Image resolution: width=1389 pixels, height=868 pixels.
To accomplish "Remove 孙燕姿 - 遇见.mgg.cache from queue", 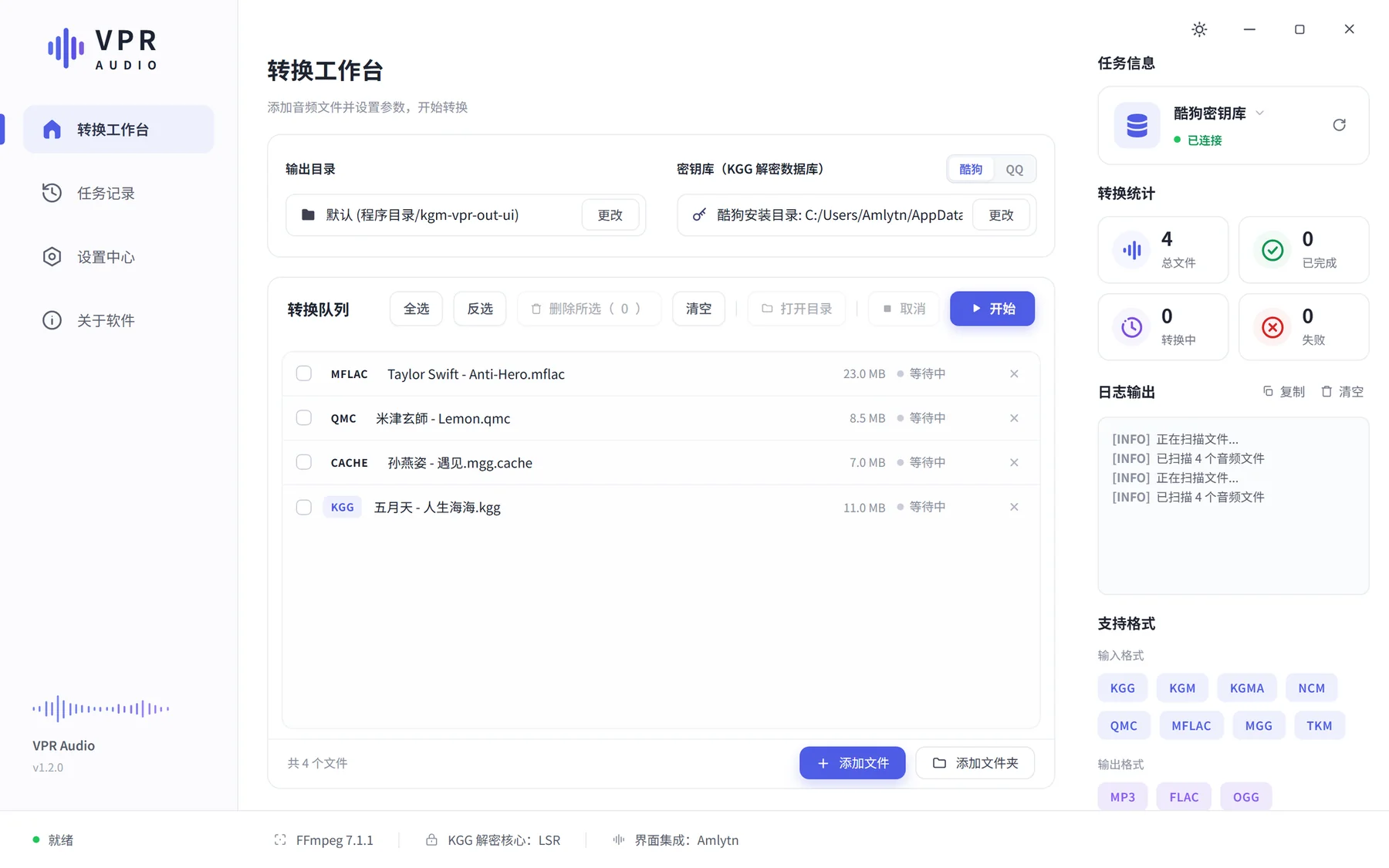I will 1014,463.
